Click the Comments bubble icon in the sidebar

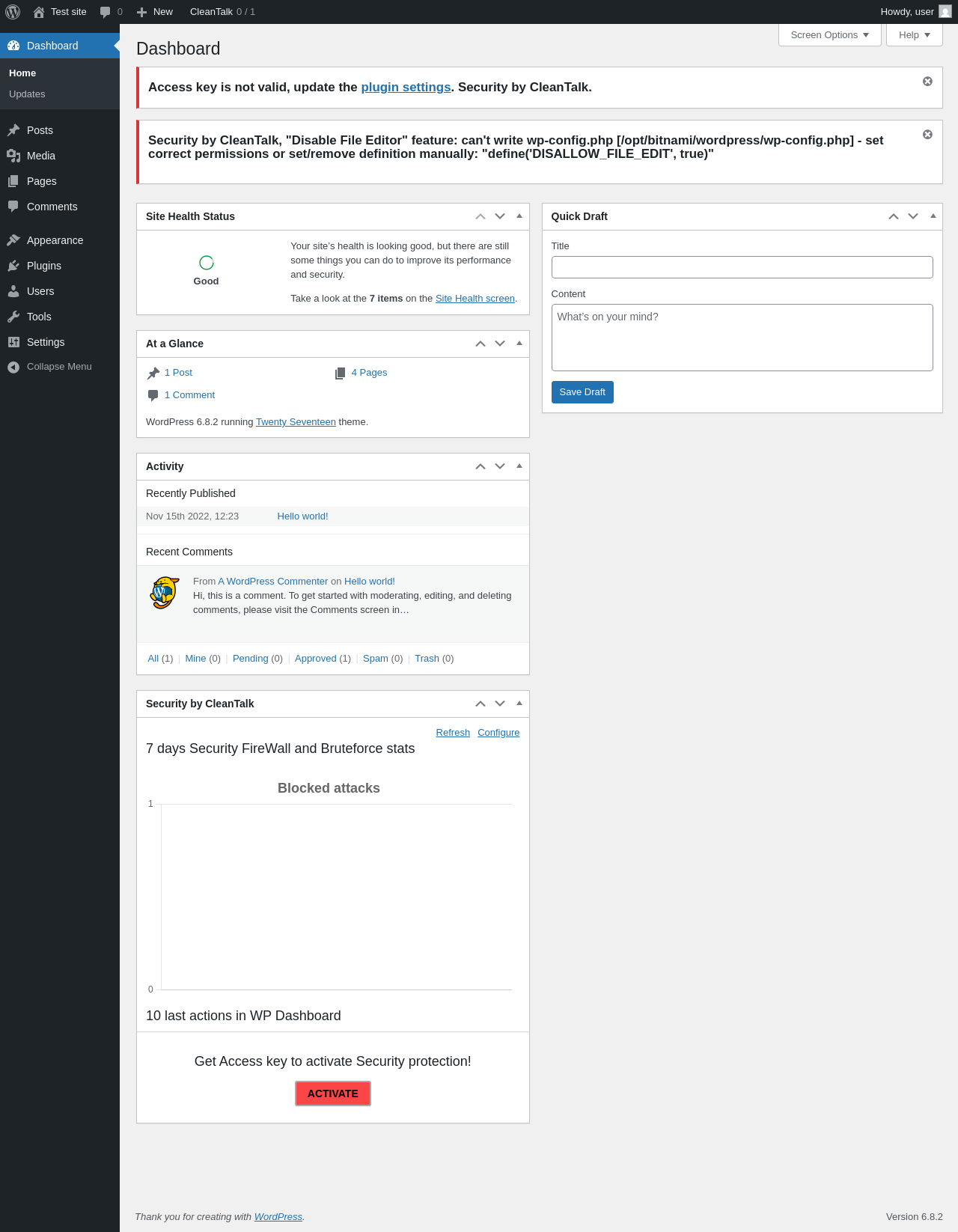point(13,207)
